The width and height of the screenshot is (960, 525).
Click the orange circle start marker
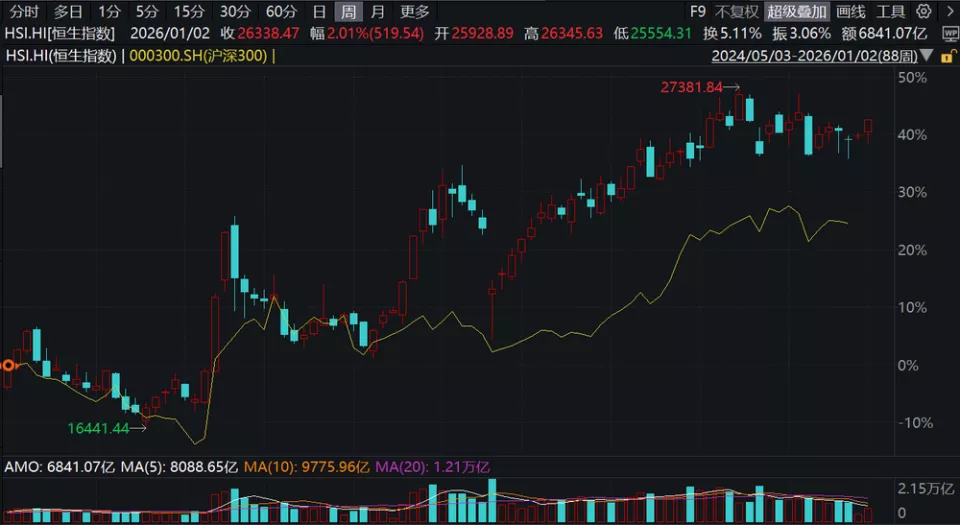[x=8, y=366]
